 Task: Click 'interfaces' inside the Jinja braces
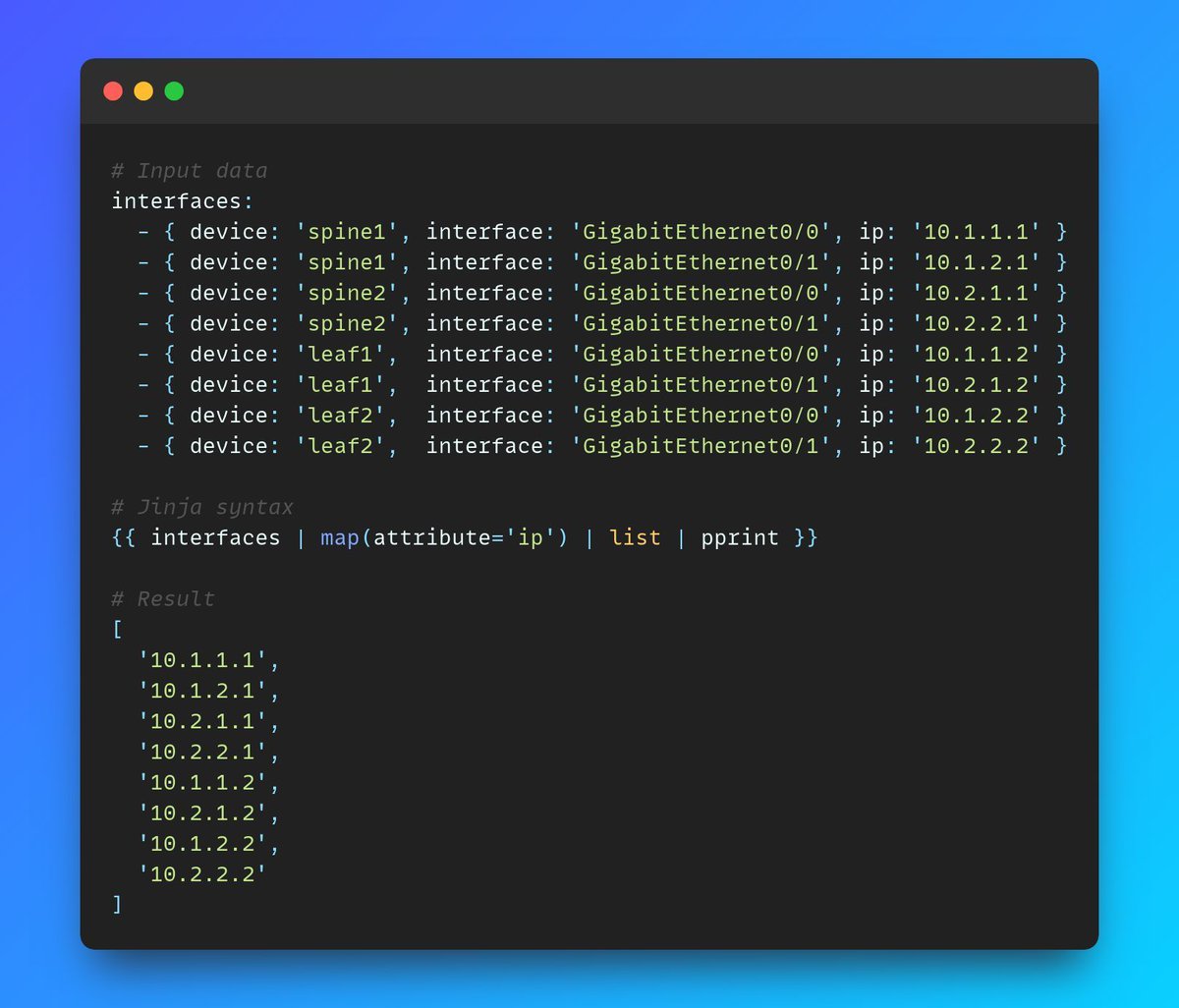pos(215,537)
